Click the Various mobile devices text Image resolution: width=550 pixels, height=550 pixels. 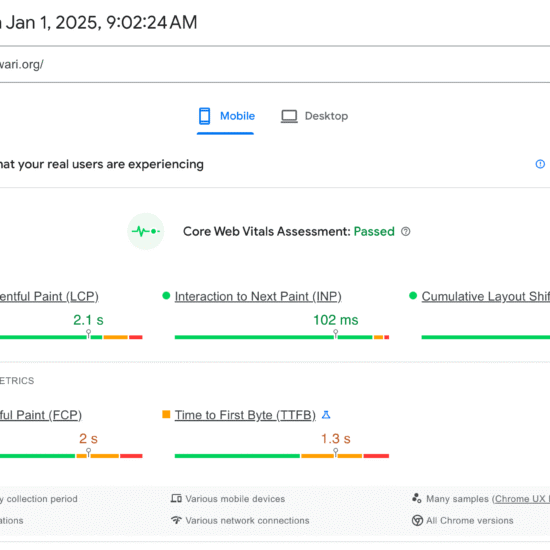click(235, 499)
